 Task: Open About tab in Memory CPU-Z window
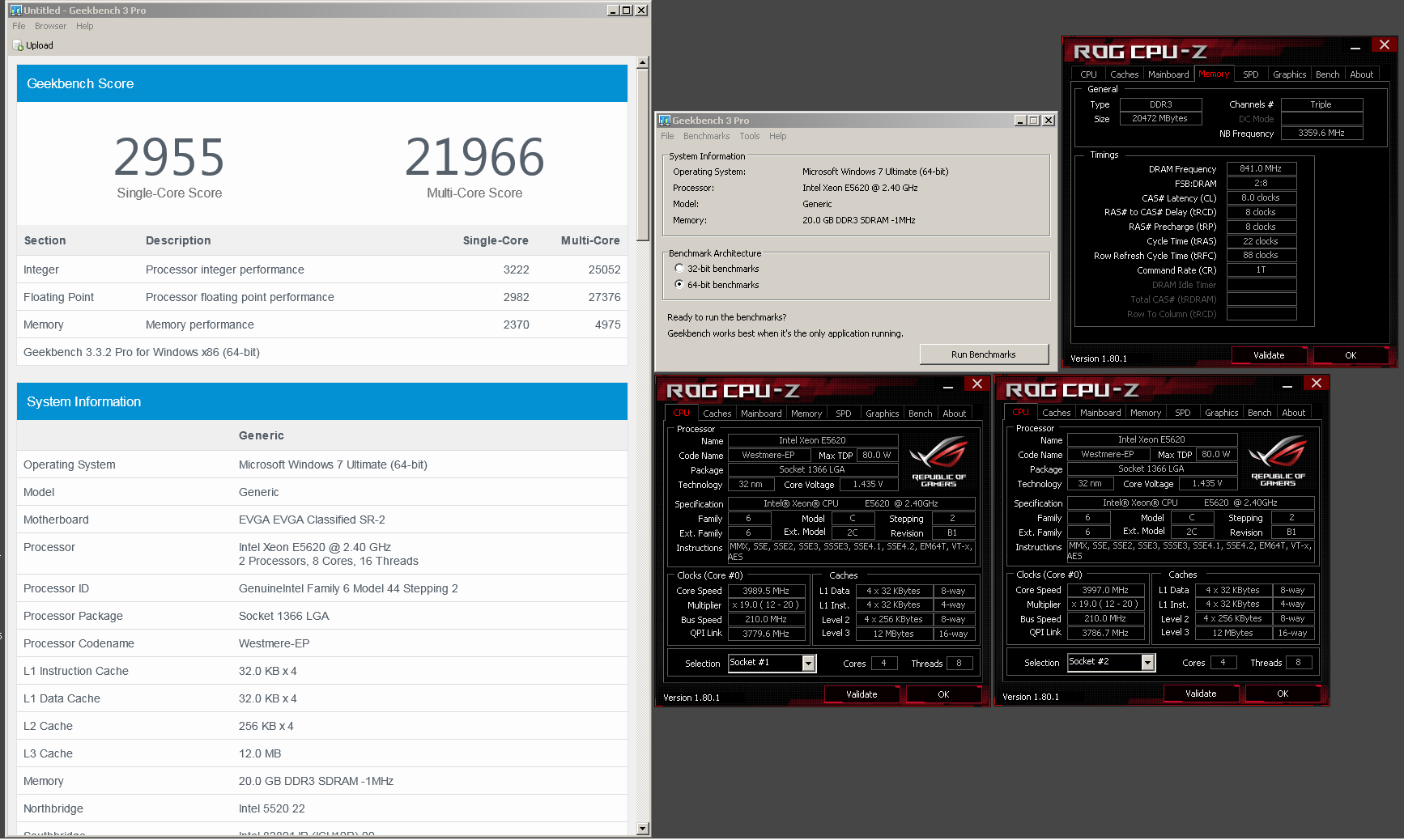[1361, 74]
